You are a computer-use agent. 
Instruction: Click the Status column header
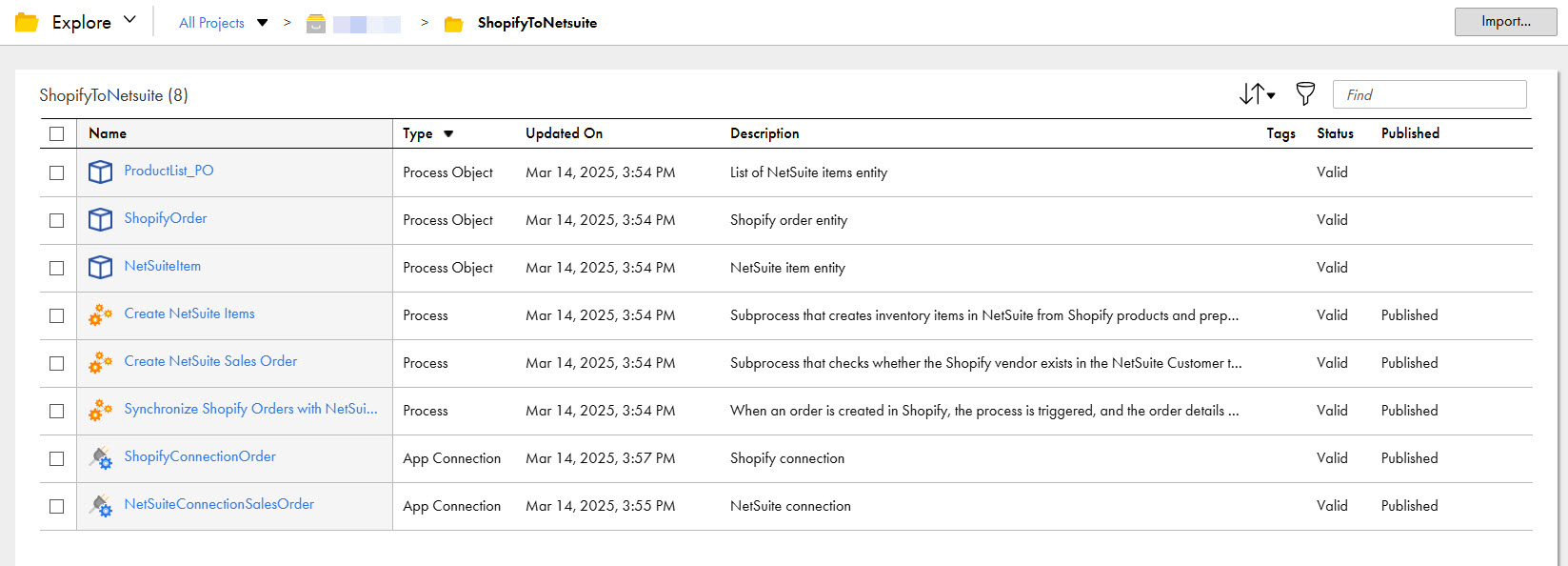pos(1335,133)
